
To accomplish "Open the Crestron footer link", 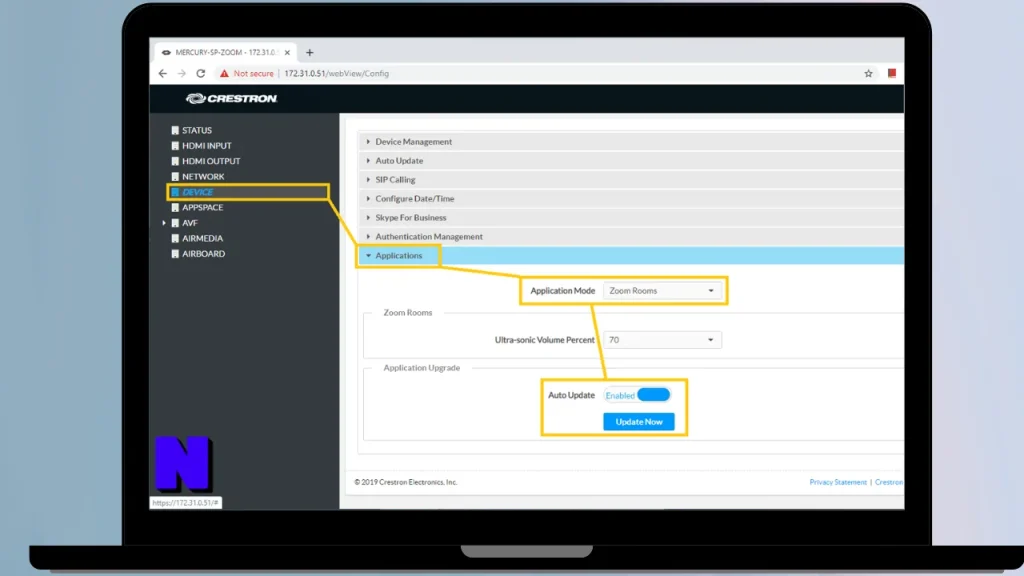I will [x=889, y=482].
